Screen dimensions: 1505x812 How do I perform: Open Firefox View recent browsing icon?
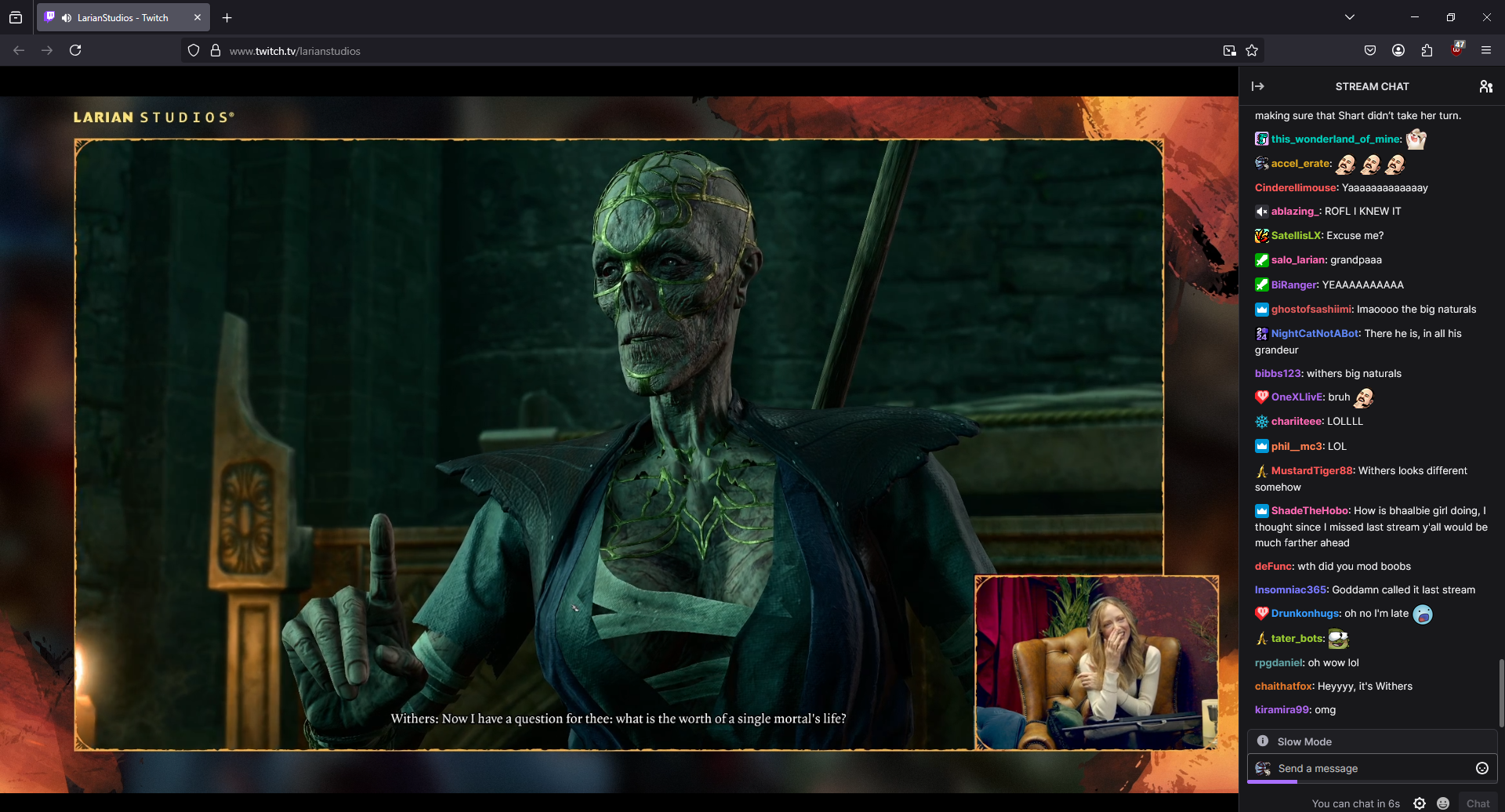point(16,17)
